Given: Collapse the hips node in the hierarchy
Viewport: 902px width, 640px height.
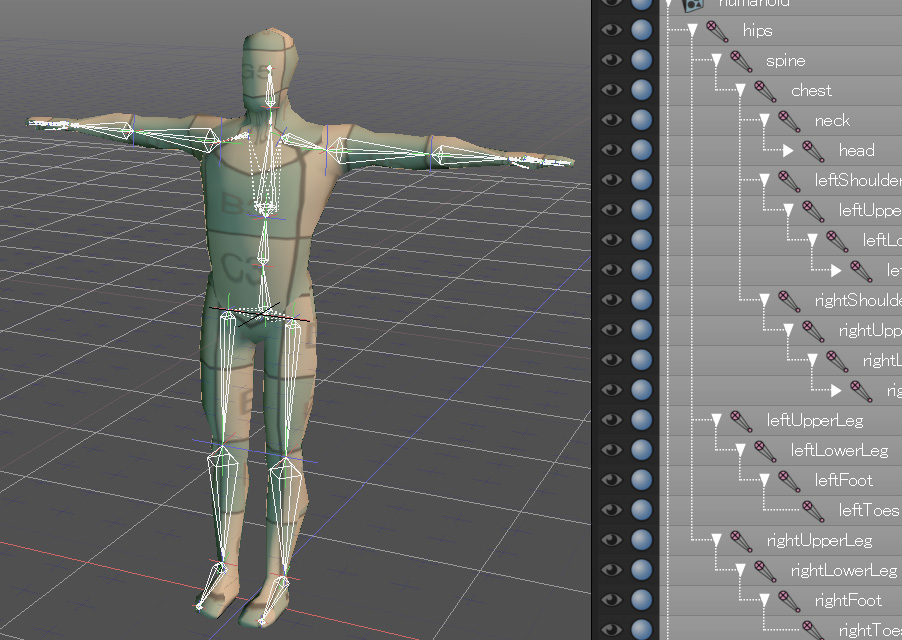Looking at the screenshot, I should click(x=693, y=30).
